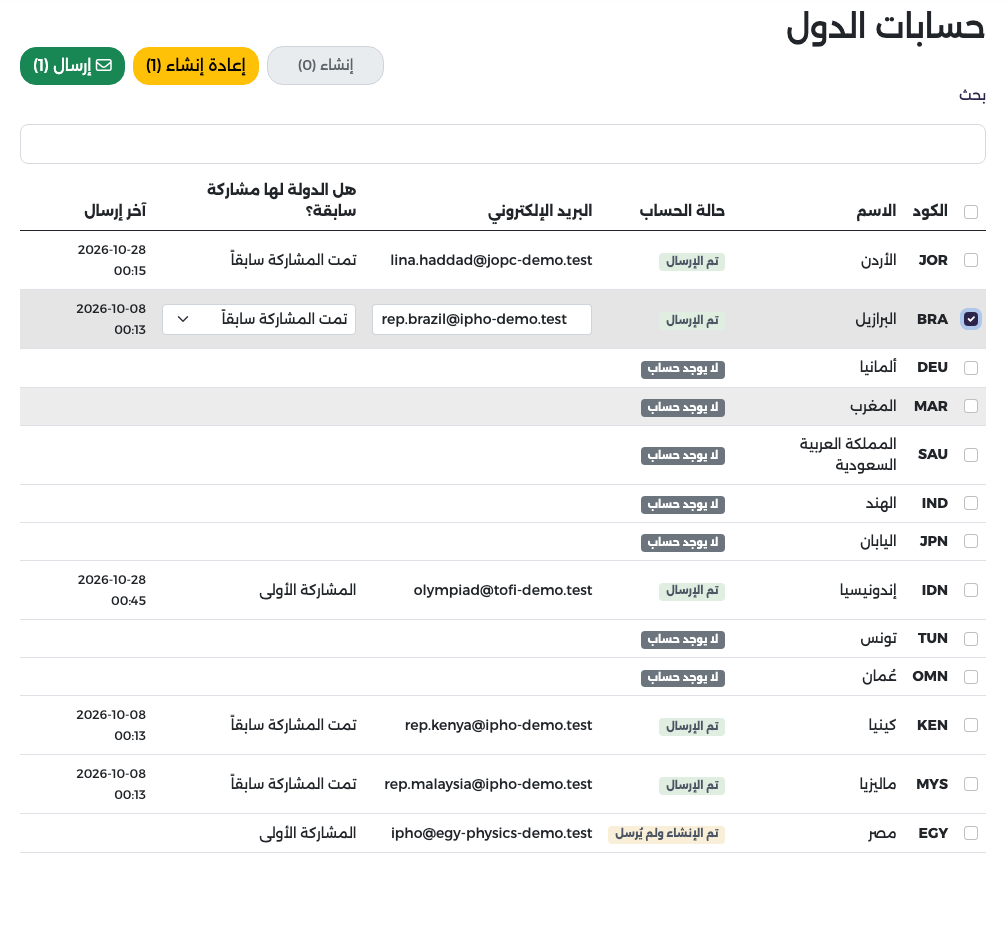Select the TUN تونس row checkbox
This screenshot has height=933, width=1006.
pyautogui.click(x=971, y=638)
